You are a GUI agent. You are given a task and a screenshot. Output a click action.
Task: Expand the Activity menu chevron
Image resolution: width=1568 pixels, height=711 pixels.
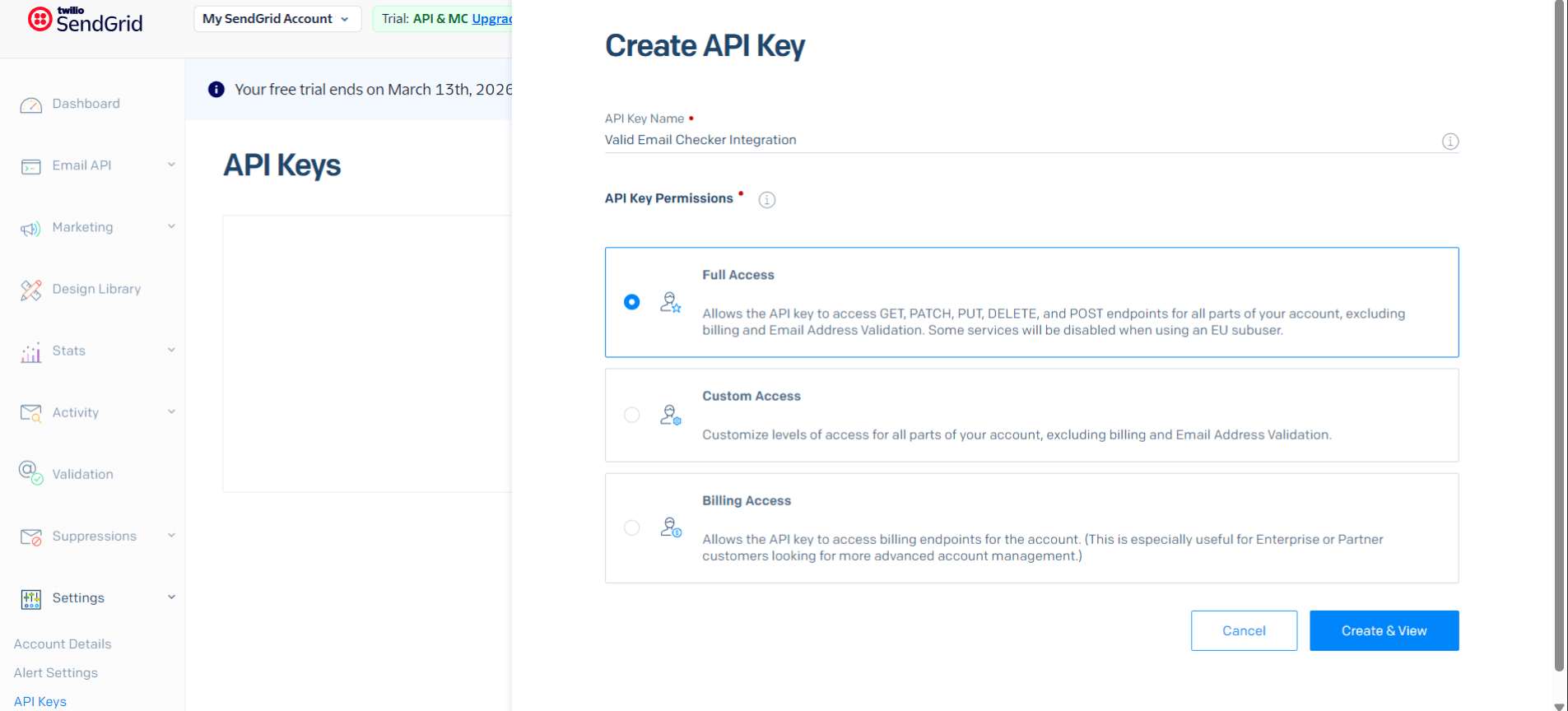171,411
